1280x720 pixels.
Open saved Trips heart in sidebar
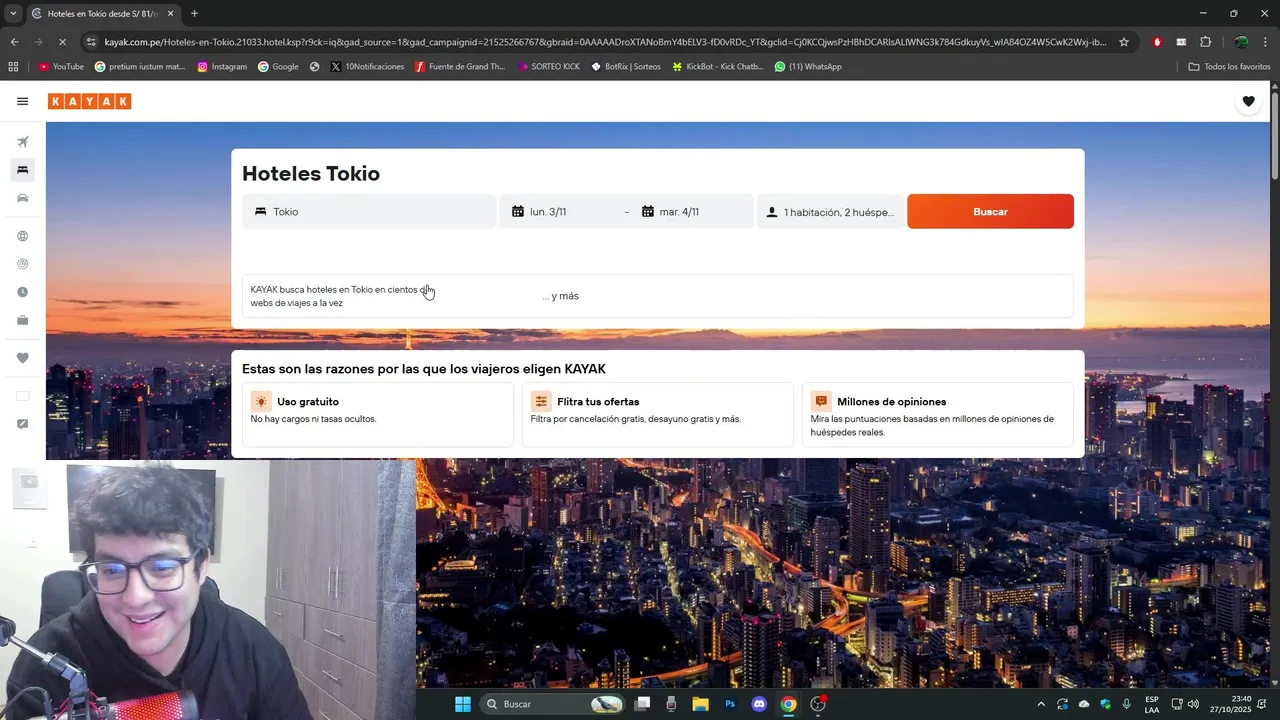pyautogui.click(x=22, y=358)
